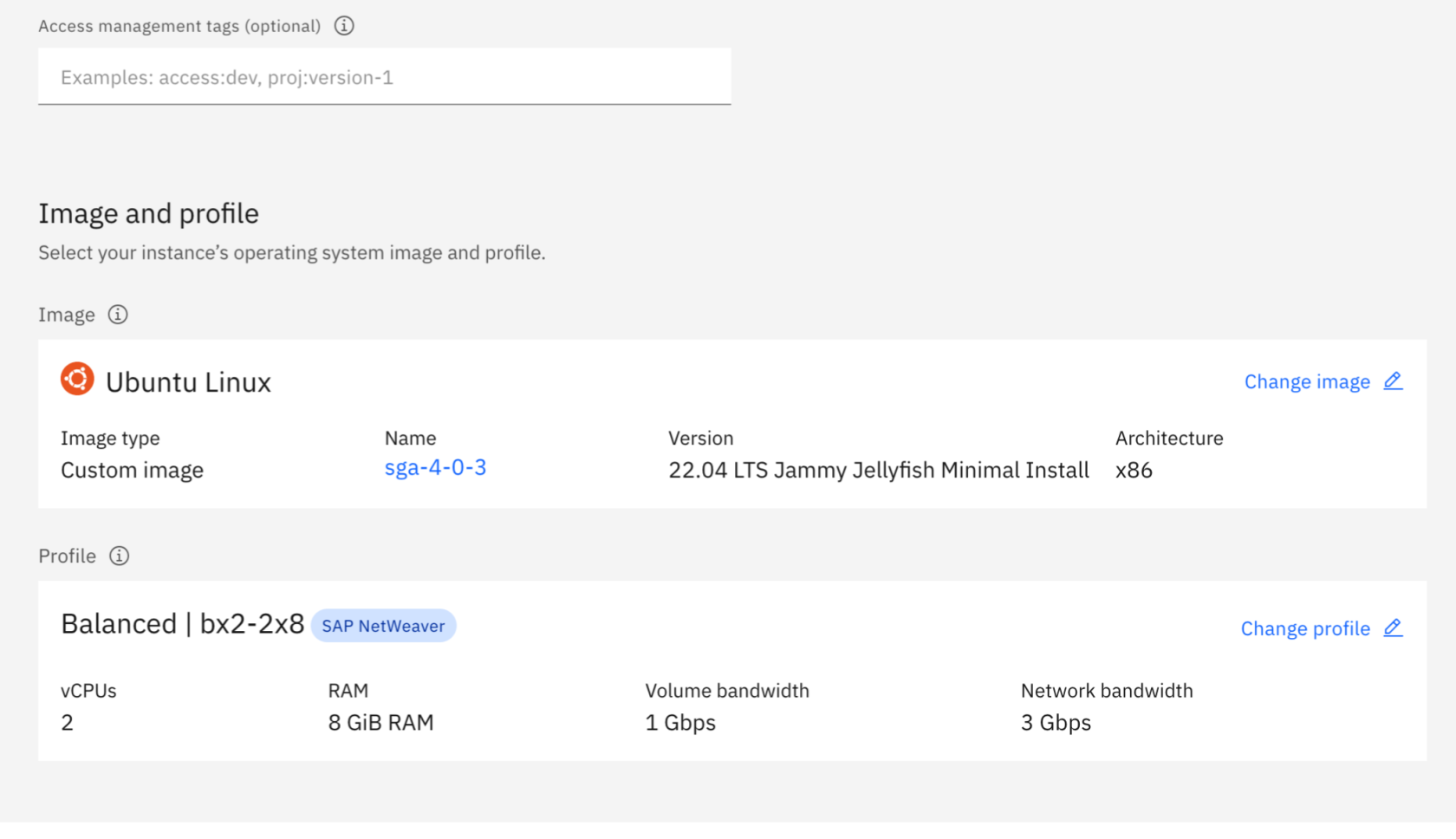Viewport: 1456px width, 839px height.
Task: Click the info icon beside Access management tags
Action: (344, 26)
